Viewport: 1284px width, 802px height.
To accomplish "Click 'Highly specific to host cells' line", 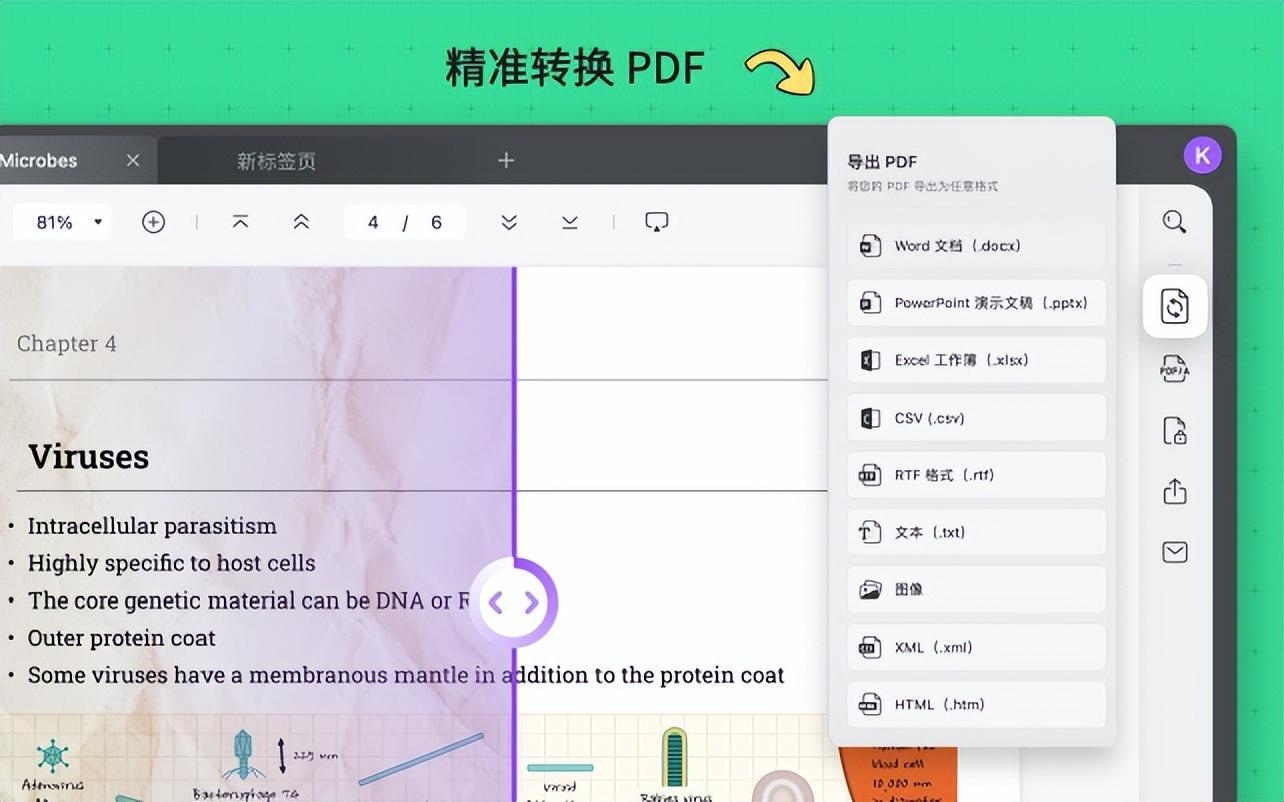I will click(x=171, y=563).
